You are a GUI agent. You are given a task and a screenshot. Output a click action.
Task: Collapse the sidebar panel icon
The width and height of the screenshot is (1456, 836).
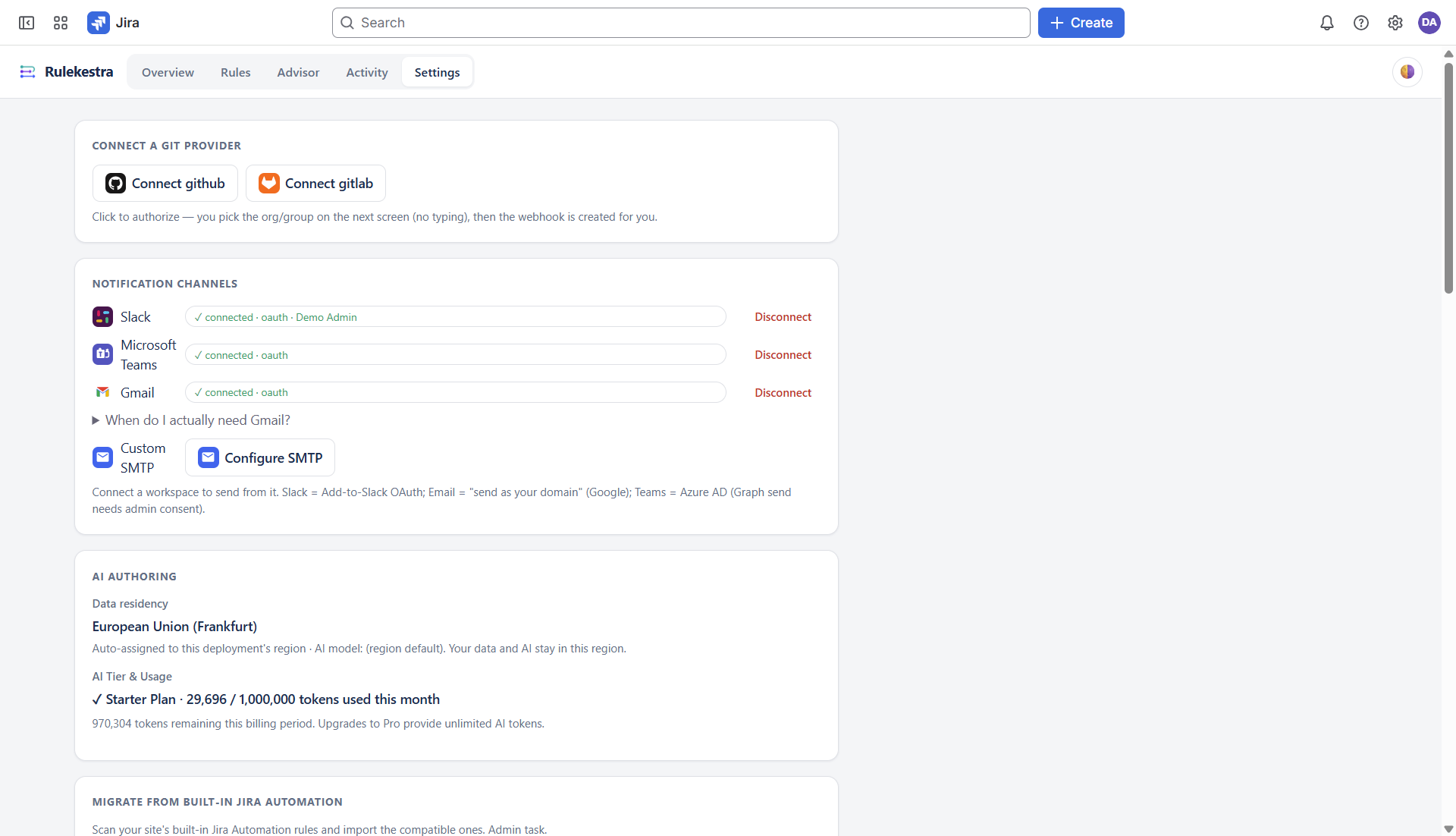[x=27, y=23]
